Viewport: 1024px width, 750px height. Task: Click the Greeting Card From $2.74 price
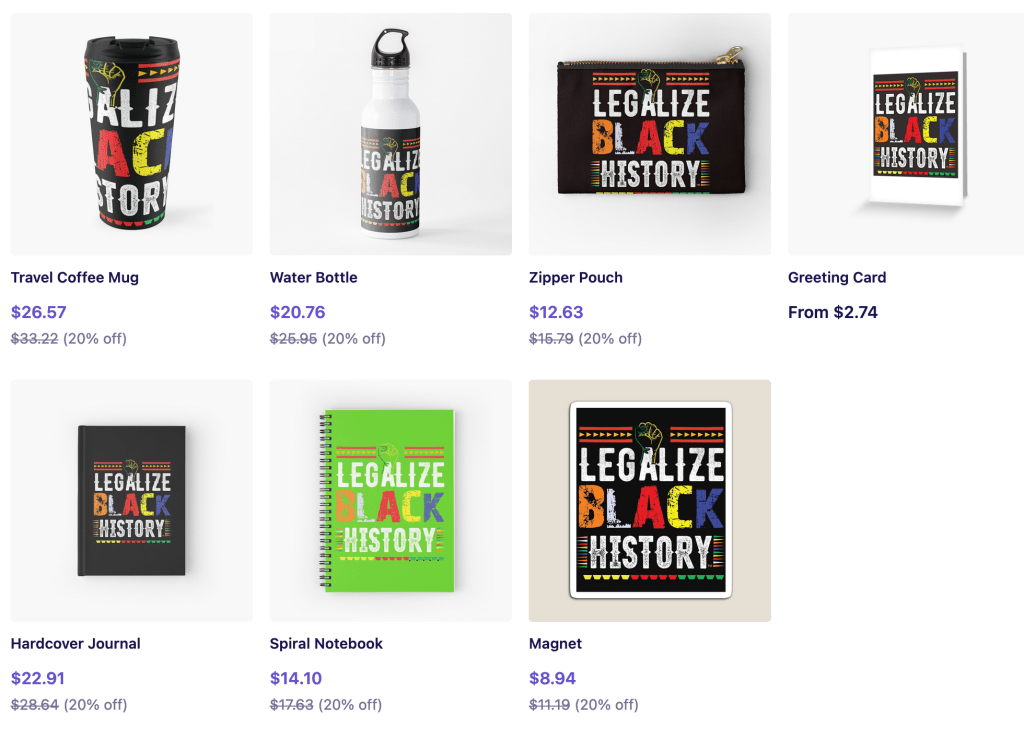click(833, 312)
